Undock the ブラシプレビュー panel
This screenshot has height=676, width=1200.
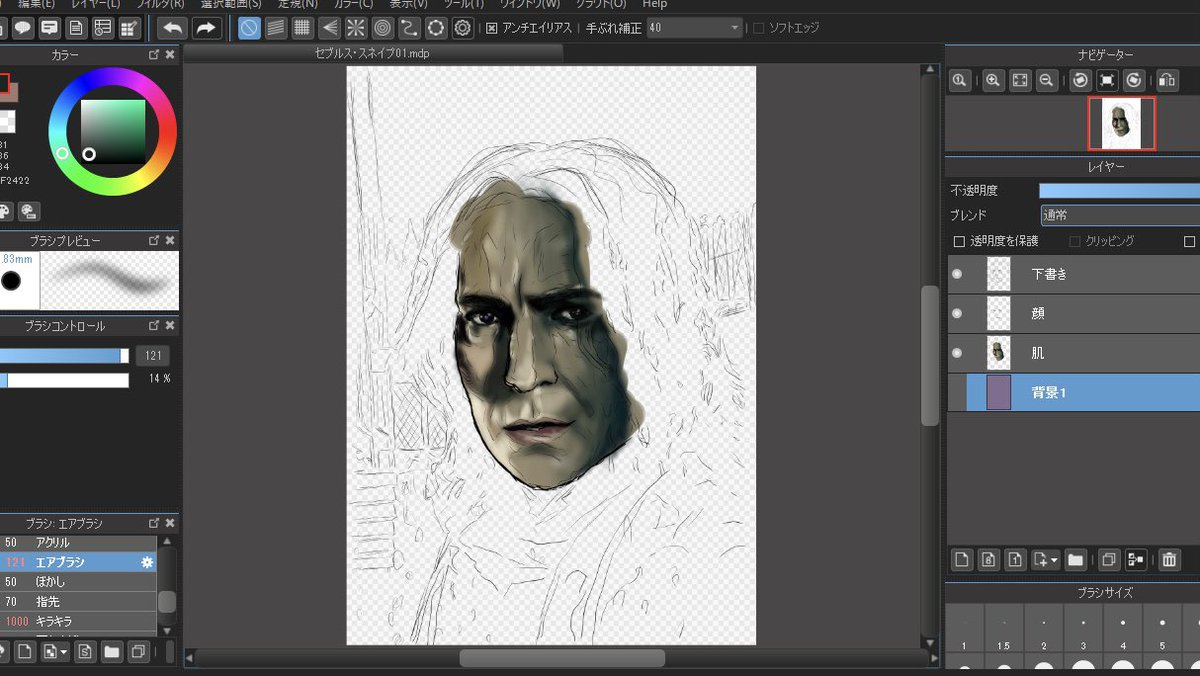coord(154,240)
